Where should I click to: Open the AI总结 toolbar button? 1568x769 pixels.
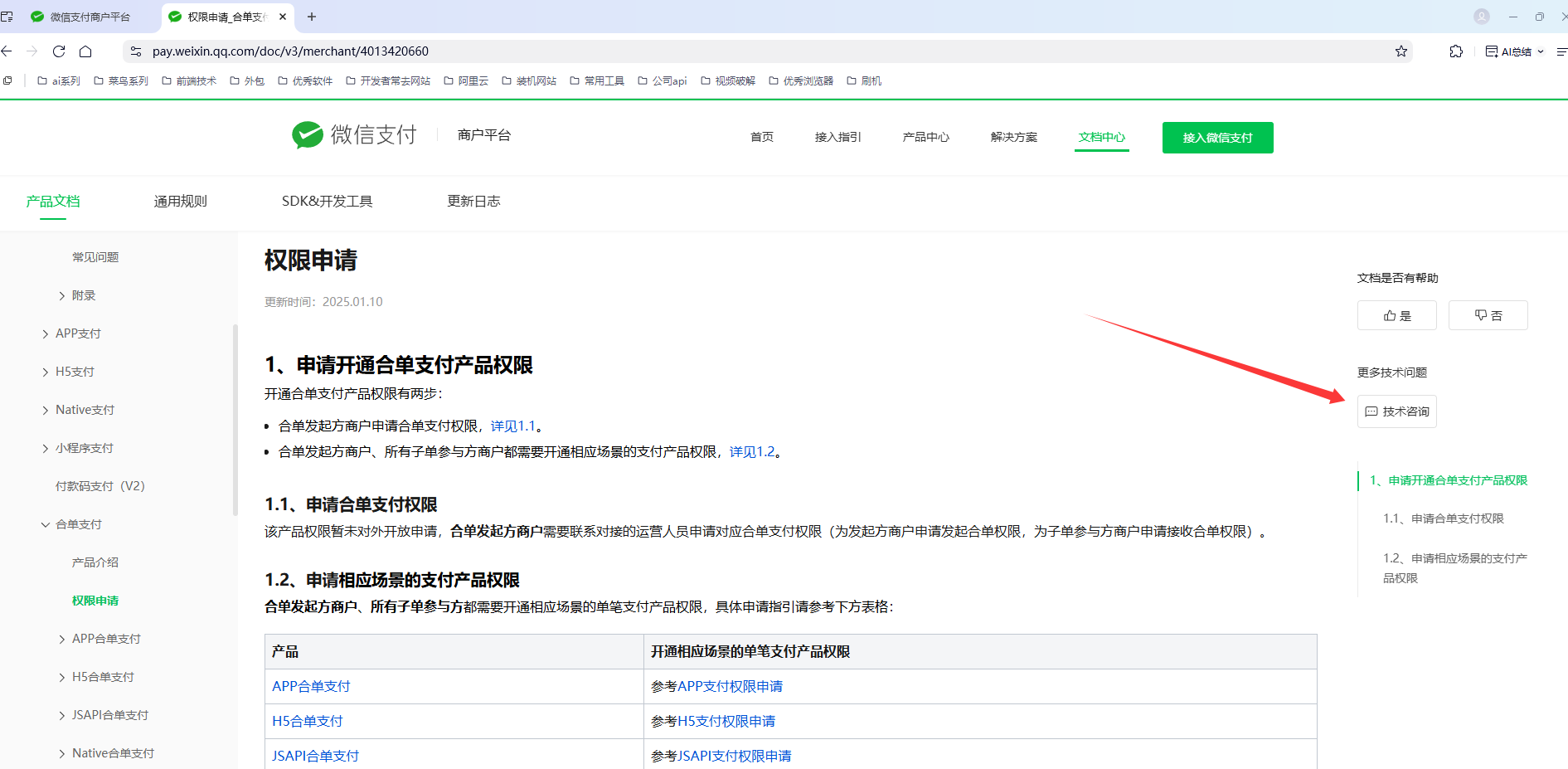point(1515,51)
